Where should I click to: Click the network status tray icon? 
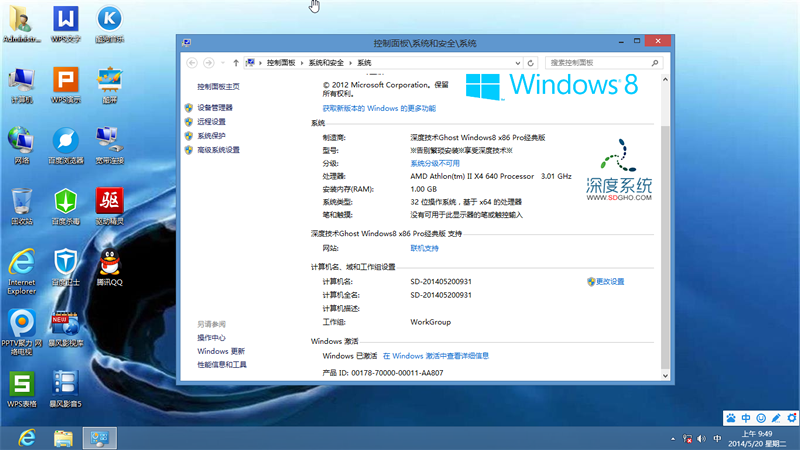pyautogui.click(x=687, y=439)
